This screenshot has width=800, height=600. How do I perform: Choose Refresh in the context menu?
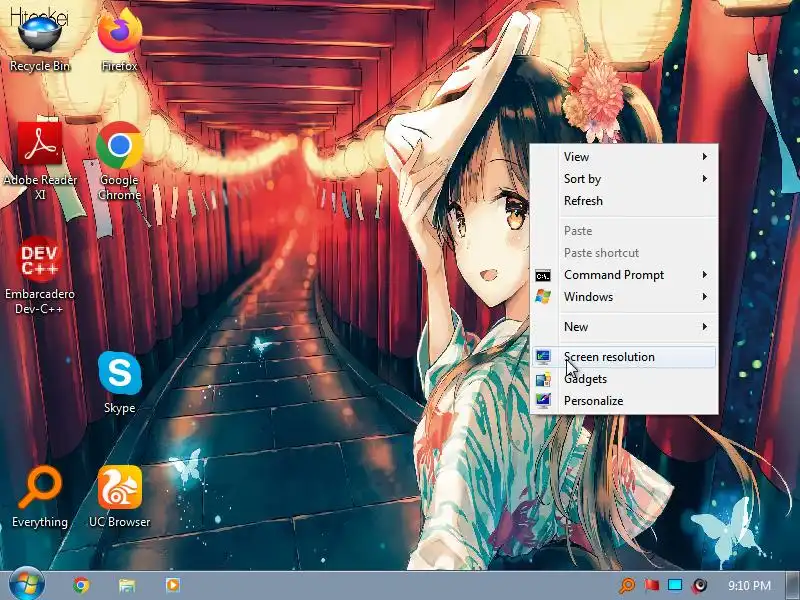click(x=624, y=201)
